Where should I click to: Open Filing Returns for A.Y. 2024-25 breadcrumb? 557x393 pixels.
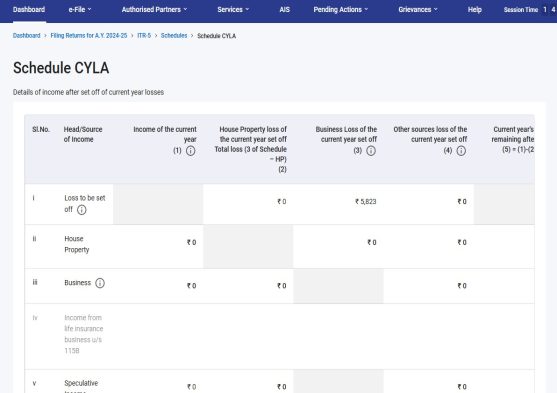[x=89, y=36]
